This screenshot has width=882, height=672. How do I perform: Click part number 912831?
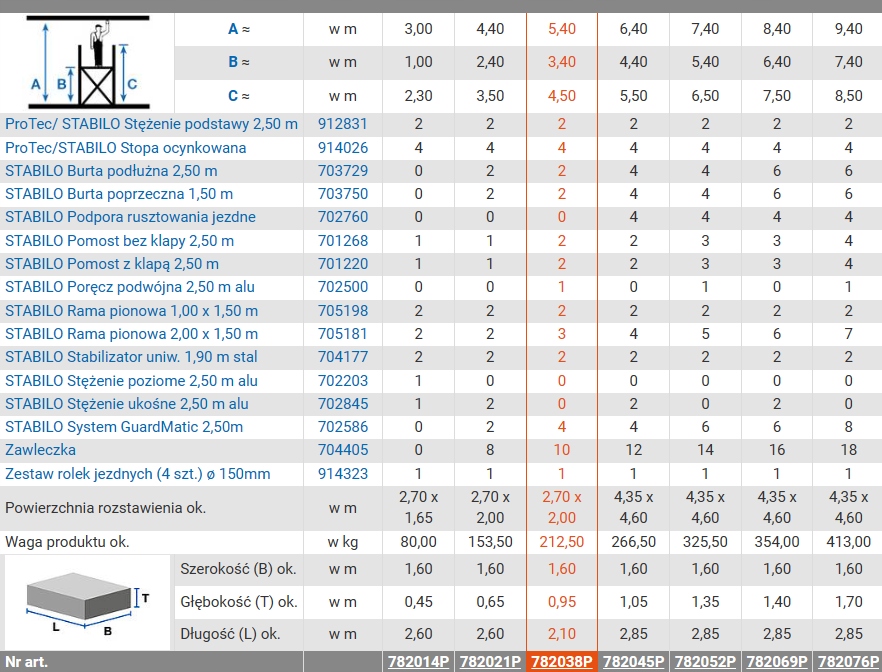coord(343,124)
